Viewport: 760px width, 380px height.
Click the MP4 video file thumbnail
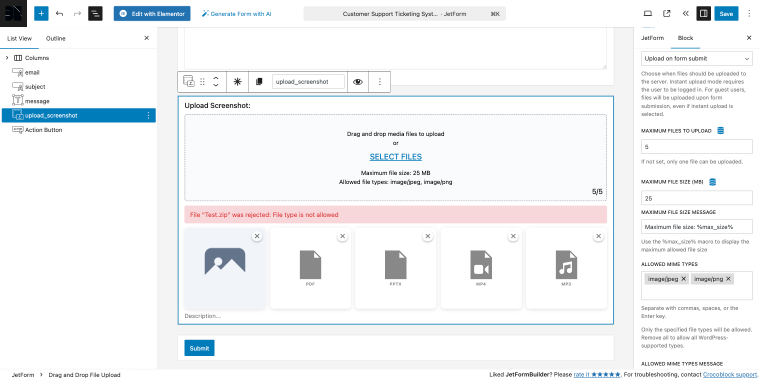click(481, 269)
